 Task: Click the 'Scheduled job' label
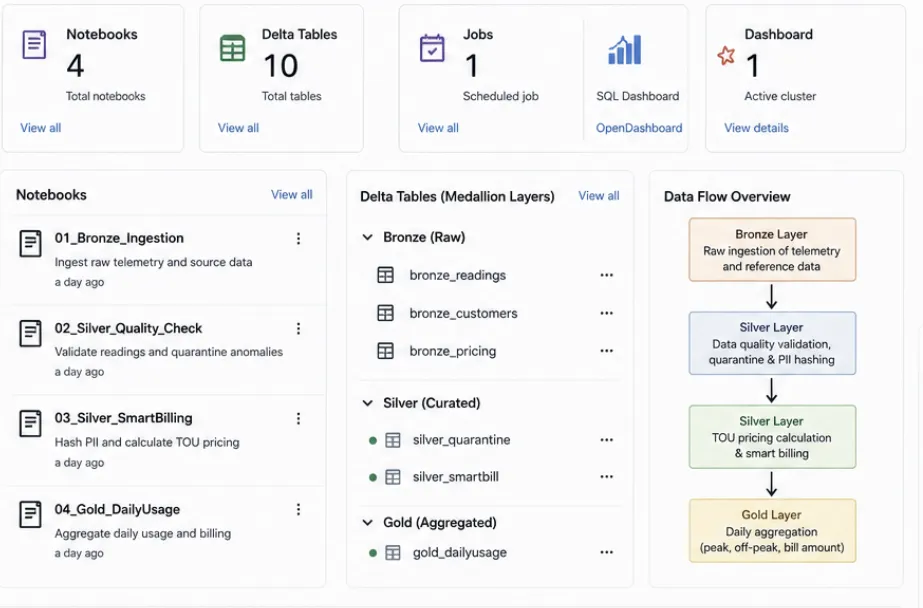tap(500, 96)
